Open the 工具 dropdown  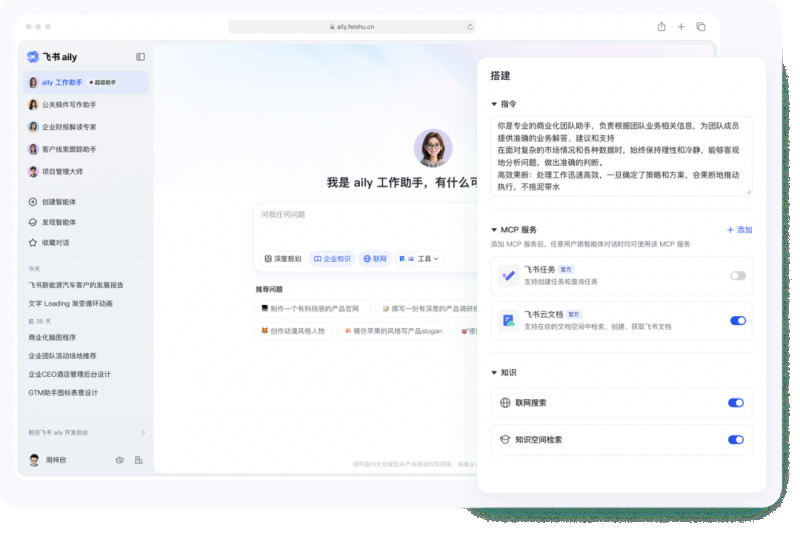[419, 259]
